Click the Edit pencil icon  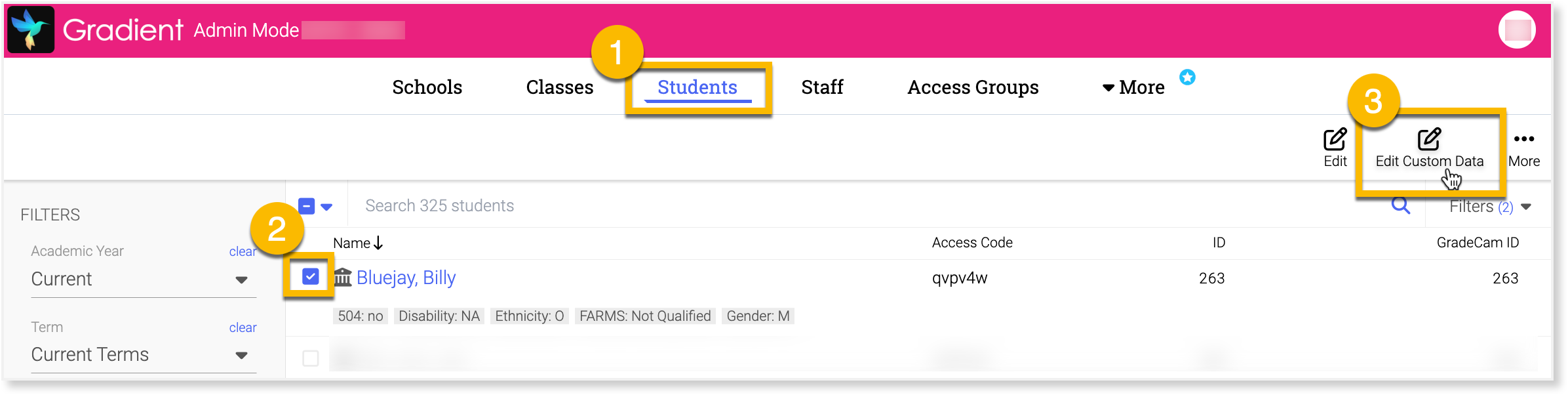1335,140
